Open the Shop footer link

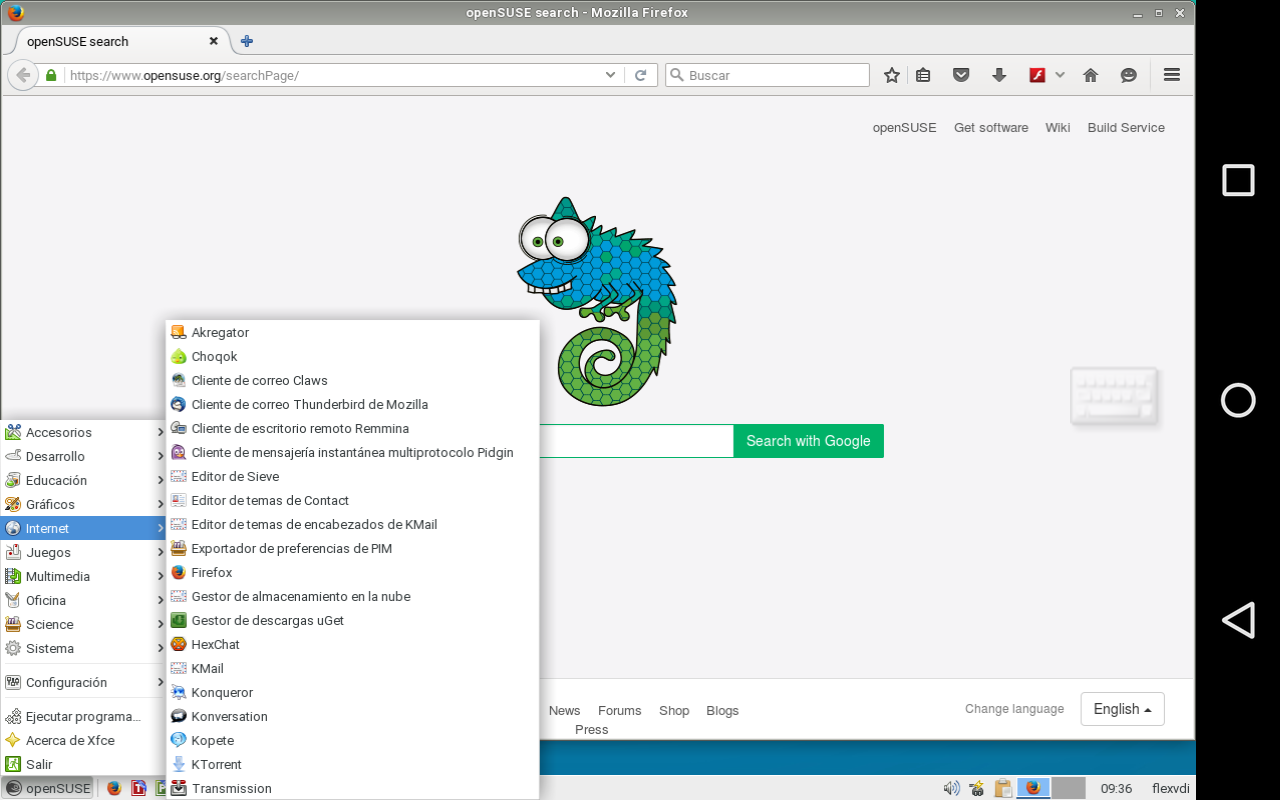pos(674,710)
